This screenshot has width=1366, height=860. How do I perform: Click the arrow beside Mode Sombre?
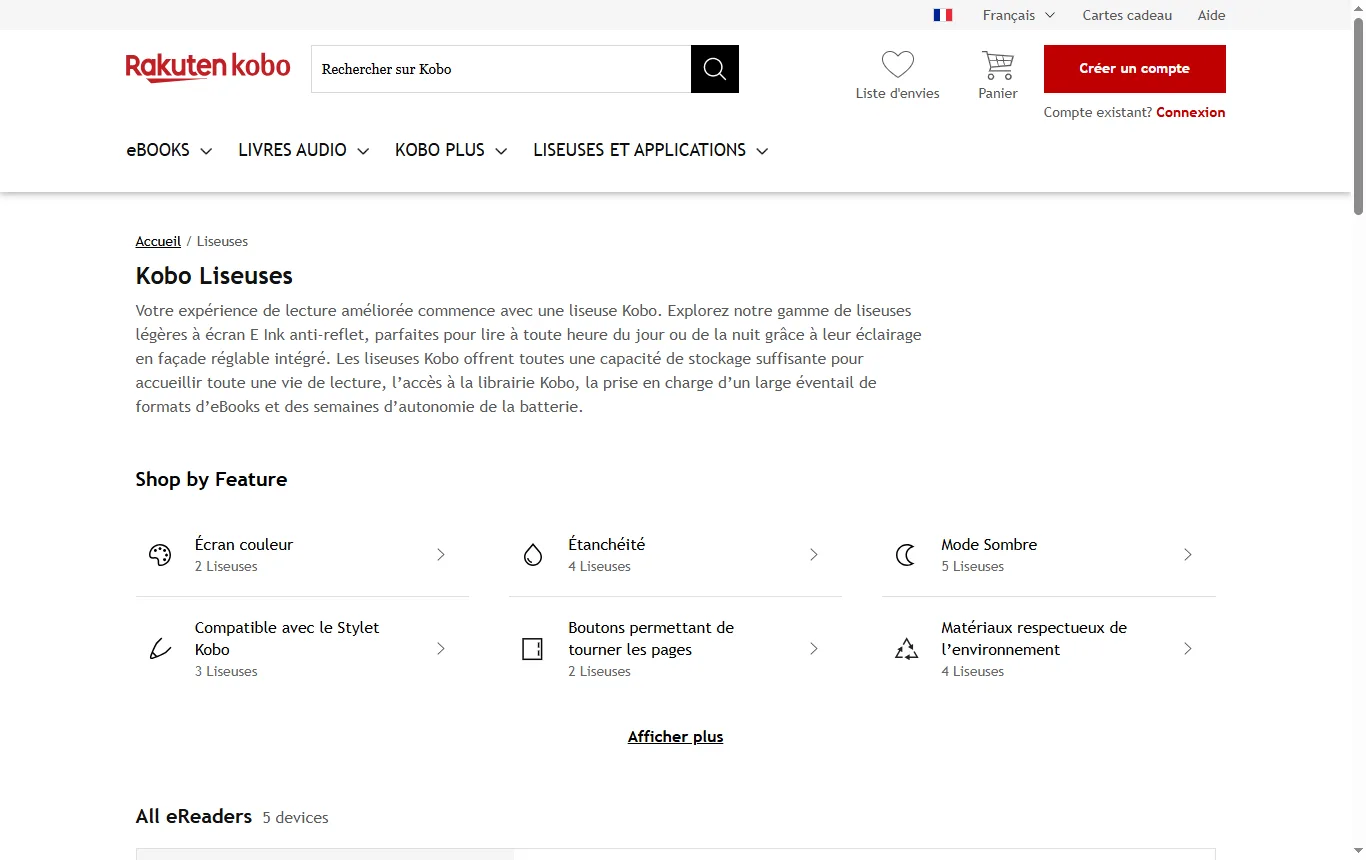tap(1188, 555)
